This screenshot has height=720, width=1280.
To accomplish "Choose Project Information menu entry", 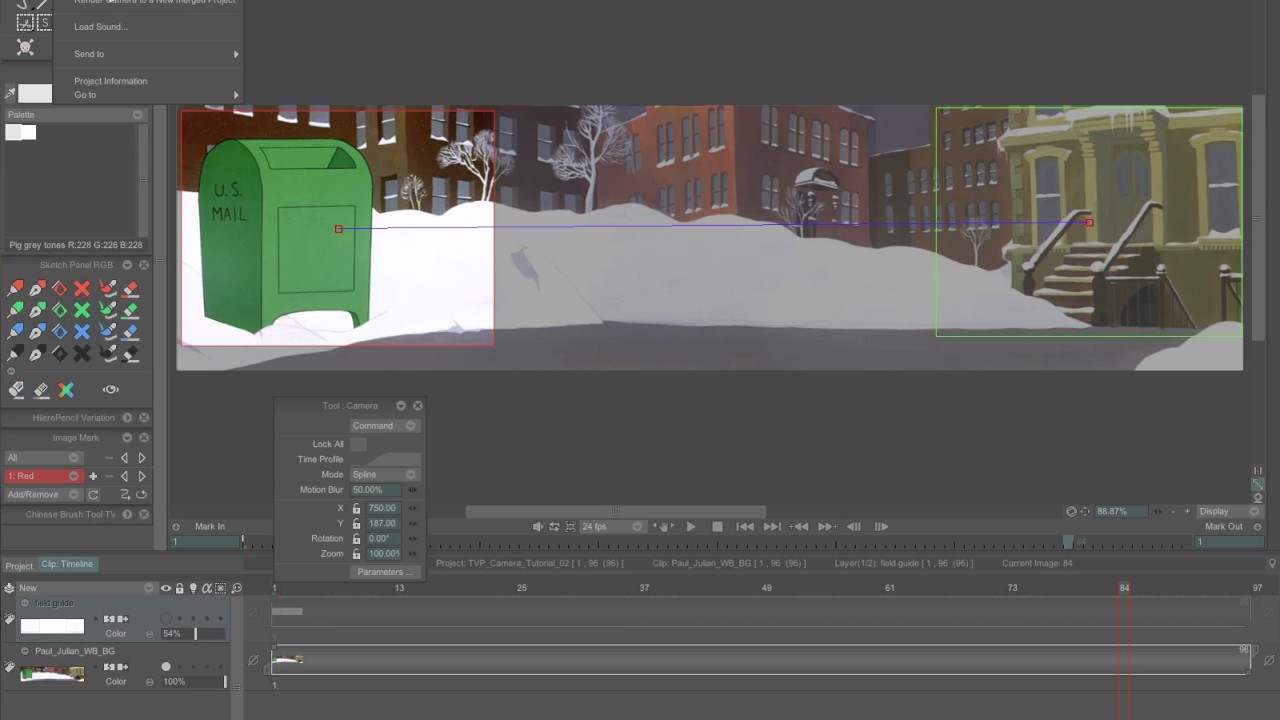I will click(x=110, y=81).
